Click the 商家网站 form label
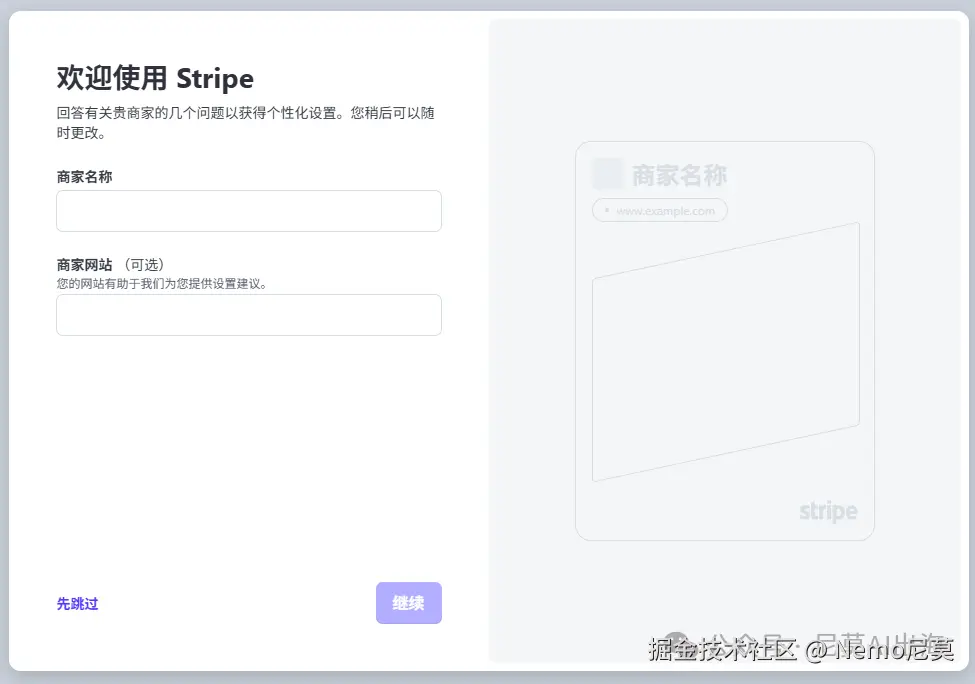The height and width of the screenshot is (684, 975). point(84,264)
